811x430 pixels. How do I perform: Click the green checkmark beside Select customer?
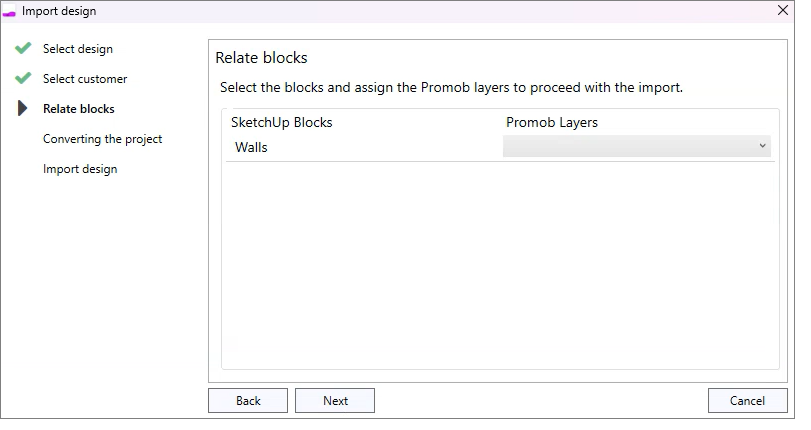click(x=23, y=78)
